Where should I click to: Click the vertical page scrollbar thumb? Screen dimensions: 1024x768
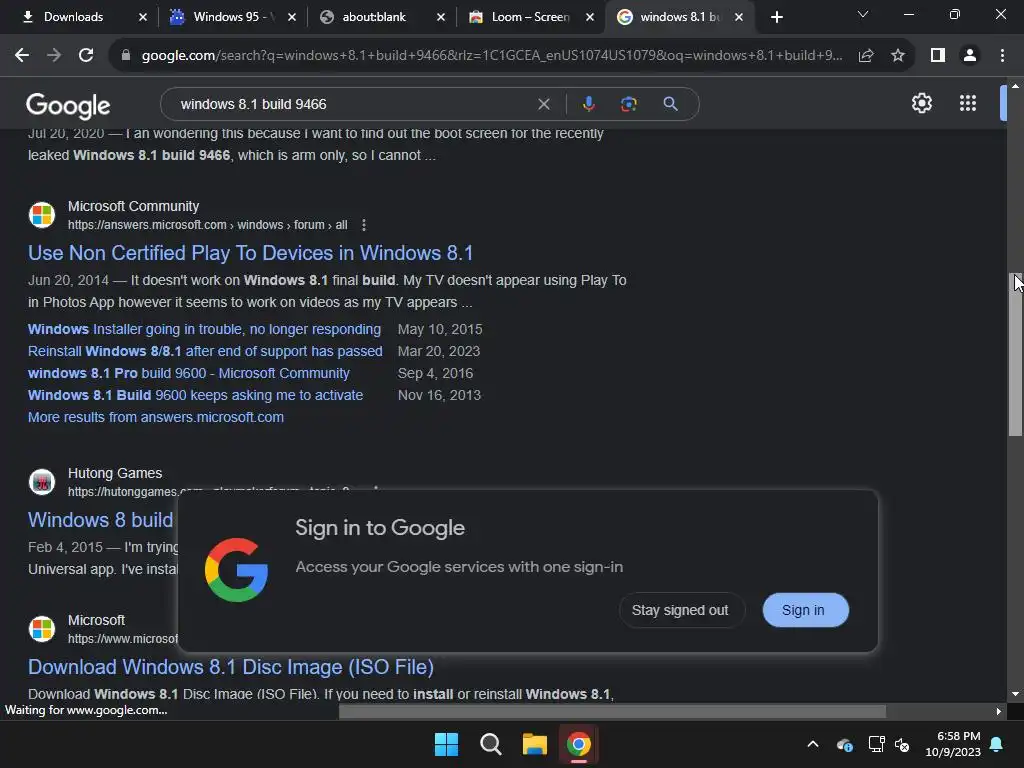(x=1015, y=354)
